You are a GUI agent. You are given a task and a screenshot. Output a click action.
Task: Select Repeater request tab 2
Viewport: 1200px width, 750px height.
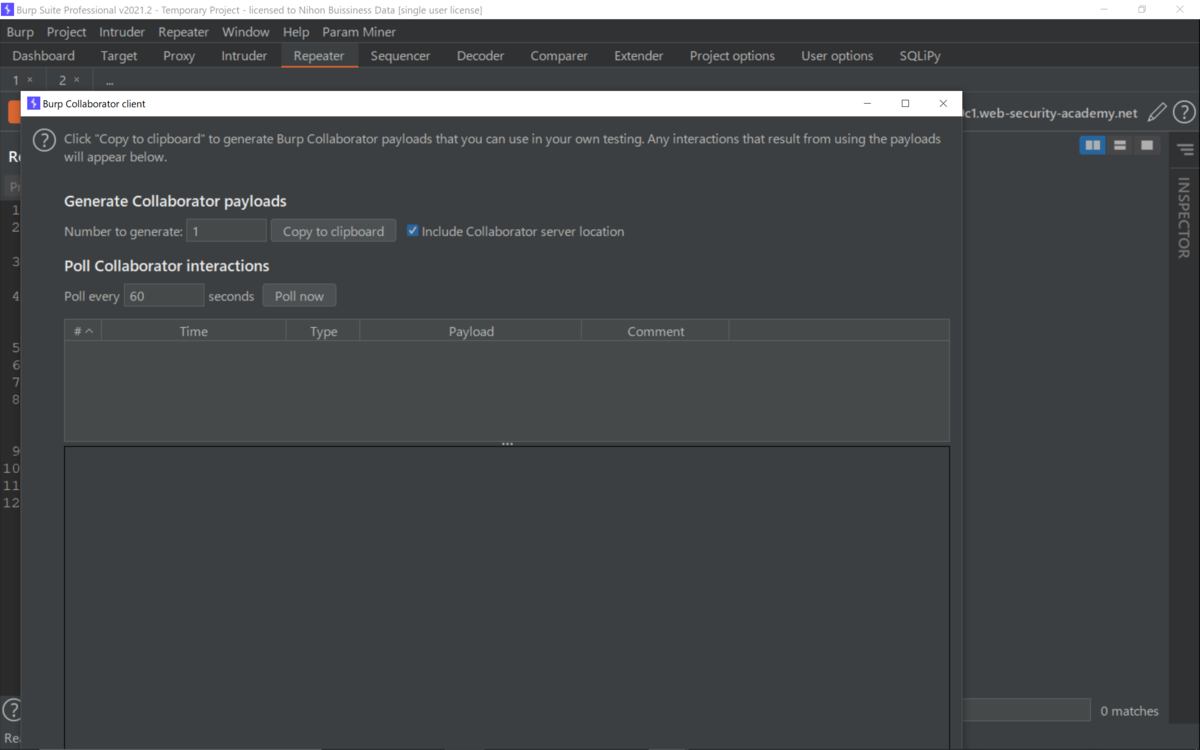(62, 80)
